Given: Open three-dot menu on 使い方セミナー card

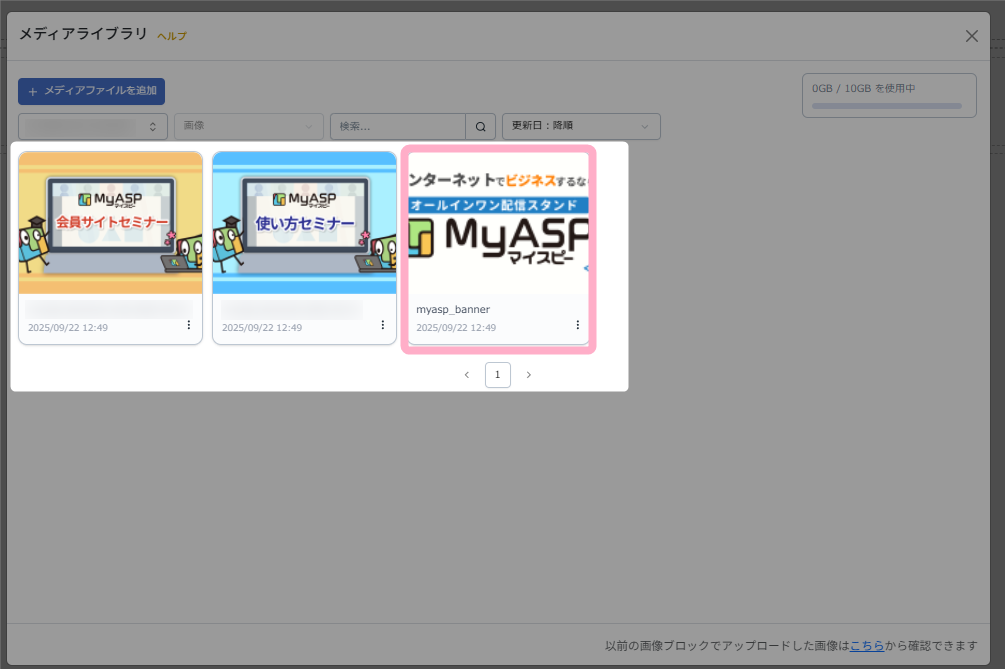Looking at the screenshot, I should [x=383, y=325].
